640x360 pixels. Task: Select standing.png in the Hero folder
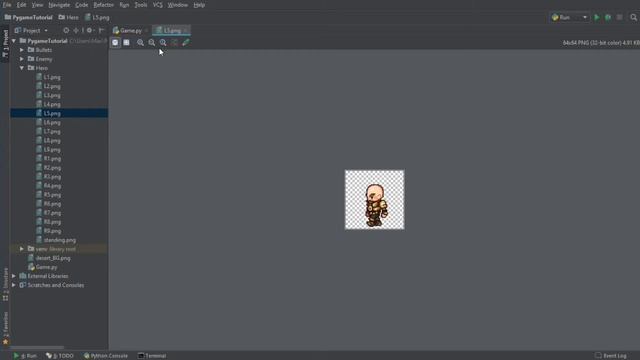coord(60,240)
